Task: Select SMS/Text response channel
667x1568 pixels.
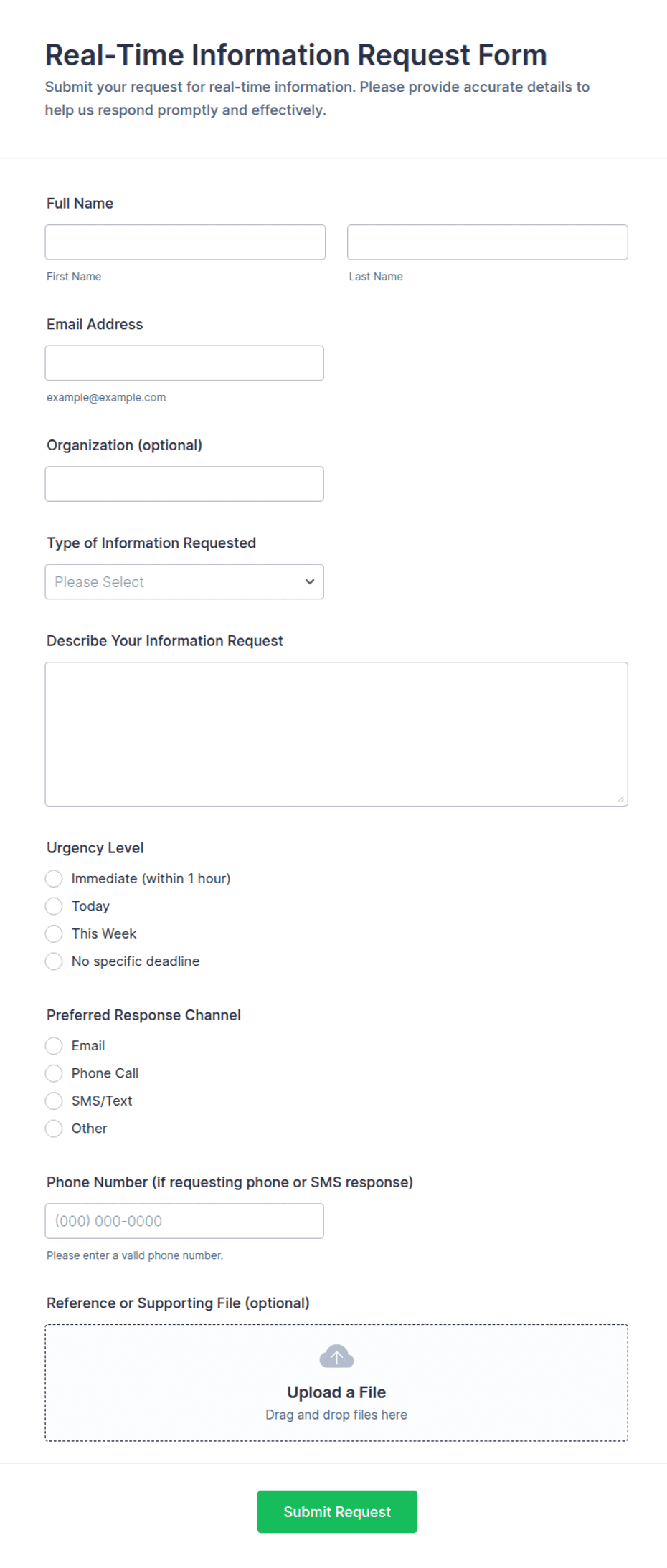Action: pyautogui.click(x=54, y=1101)
